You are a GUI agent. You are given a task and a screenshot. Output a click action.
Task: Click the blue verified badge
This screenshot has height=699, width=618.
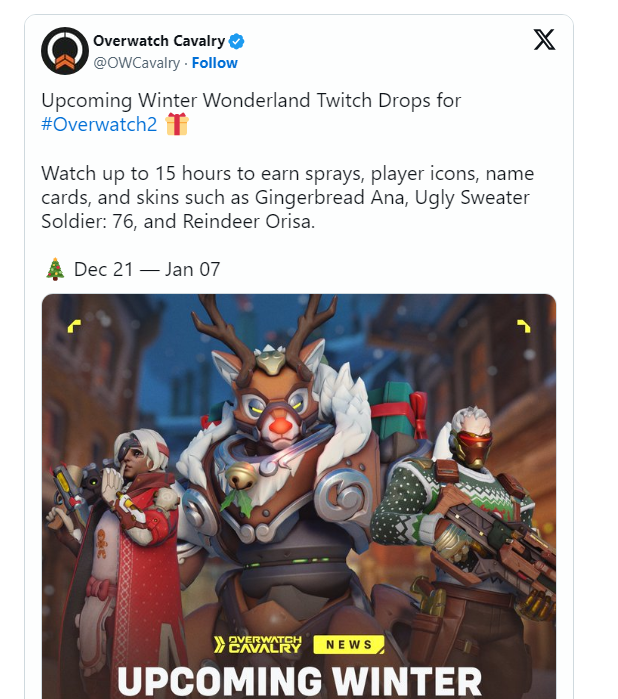click(x=236, y=41)
